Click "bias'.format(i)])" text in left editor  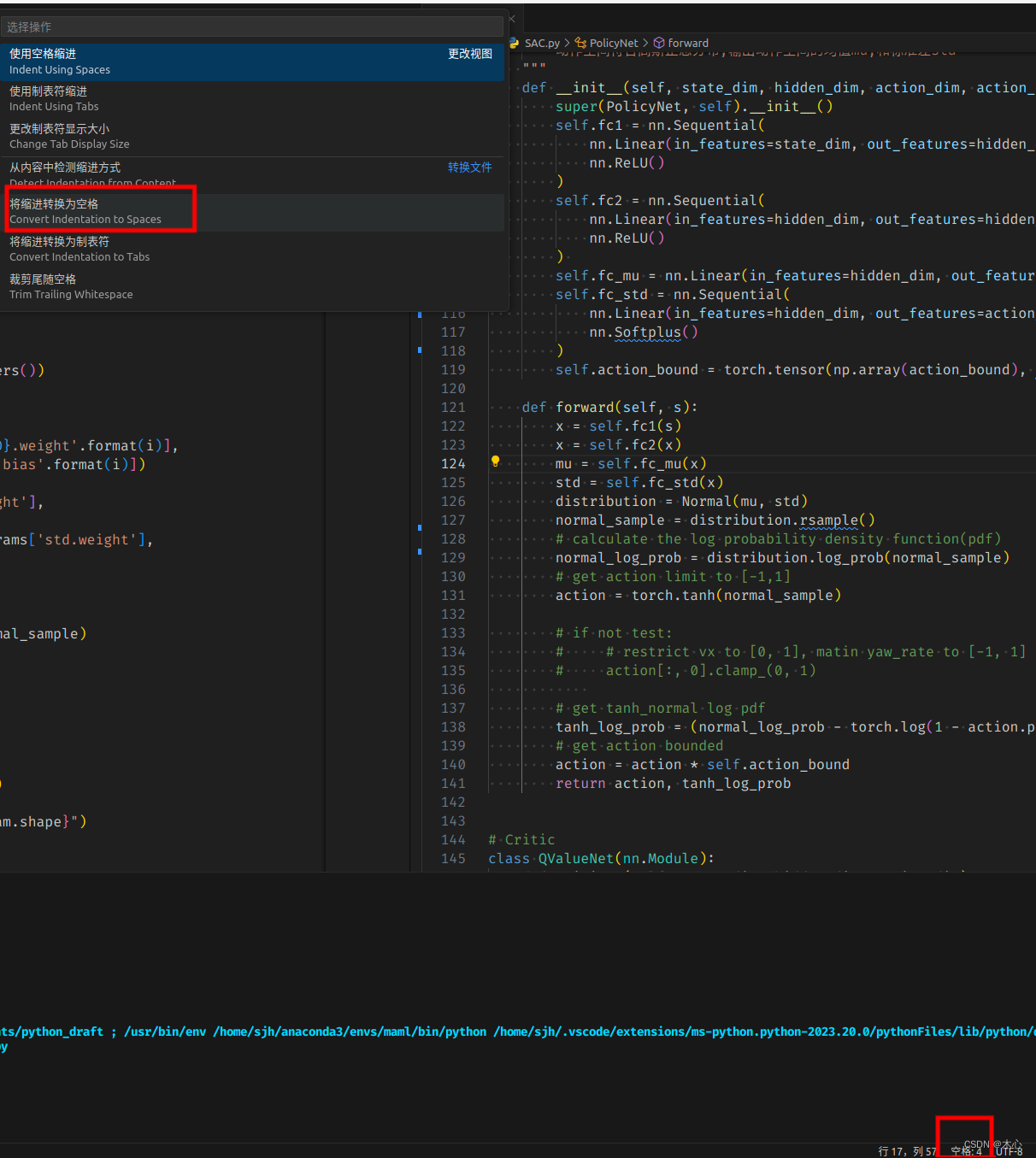pos(74,464)
